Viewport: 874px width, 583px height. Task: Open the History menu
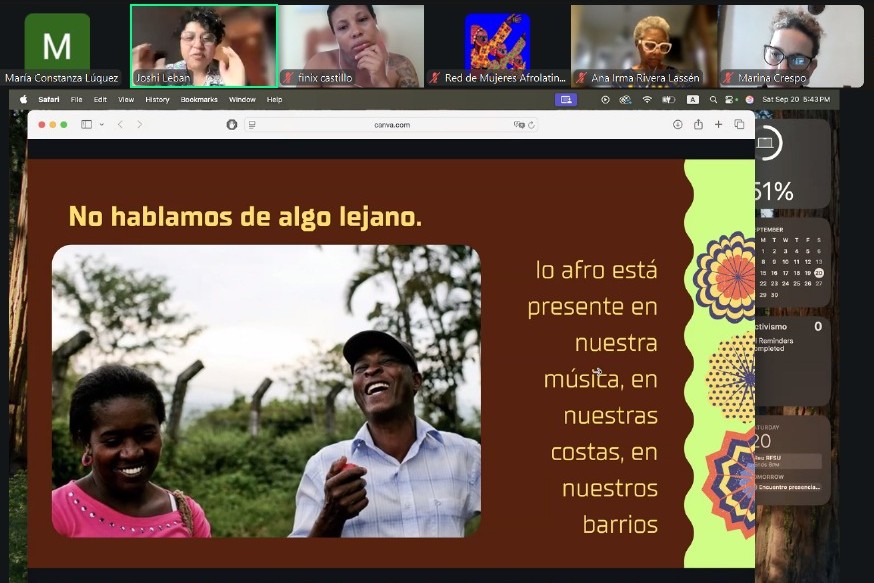[x=157, y=99]
